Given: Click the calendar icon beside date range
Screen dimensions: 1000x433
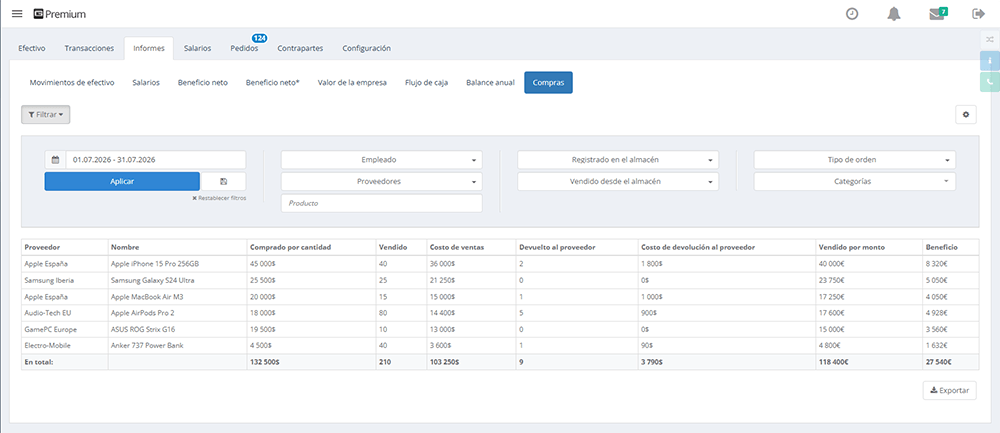Looking at the screenshot, I should point(55,159).
